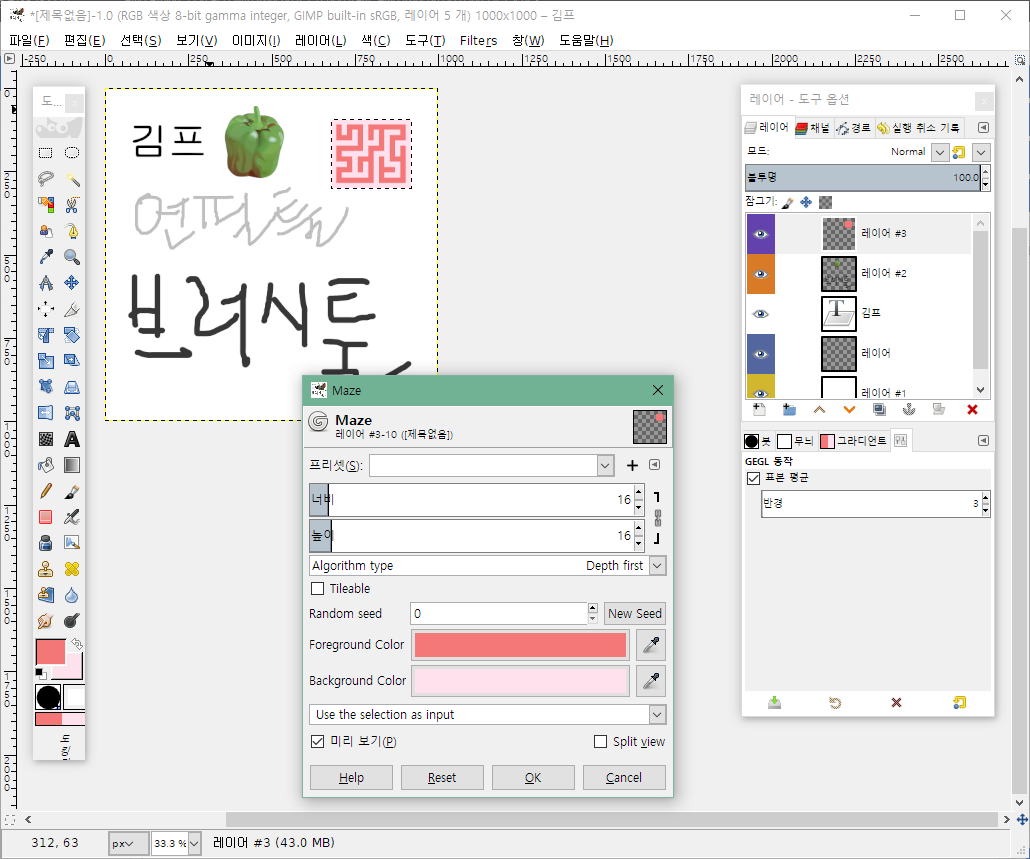Open the px unit dropdown in status bar
1030x859 pixels.
(128, 843)
